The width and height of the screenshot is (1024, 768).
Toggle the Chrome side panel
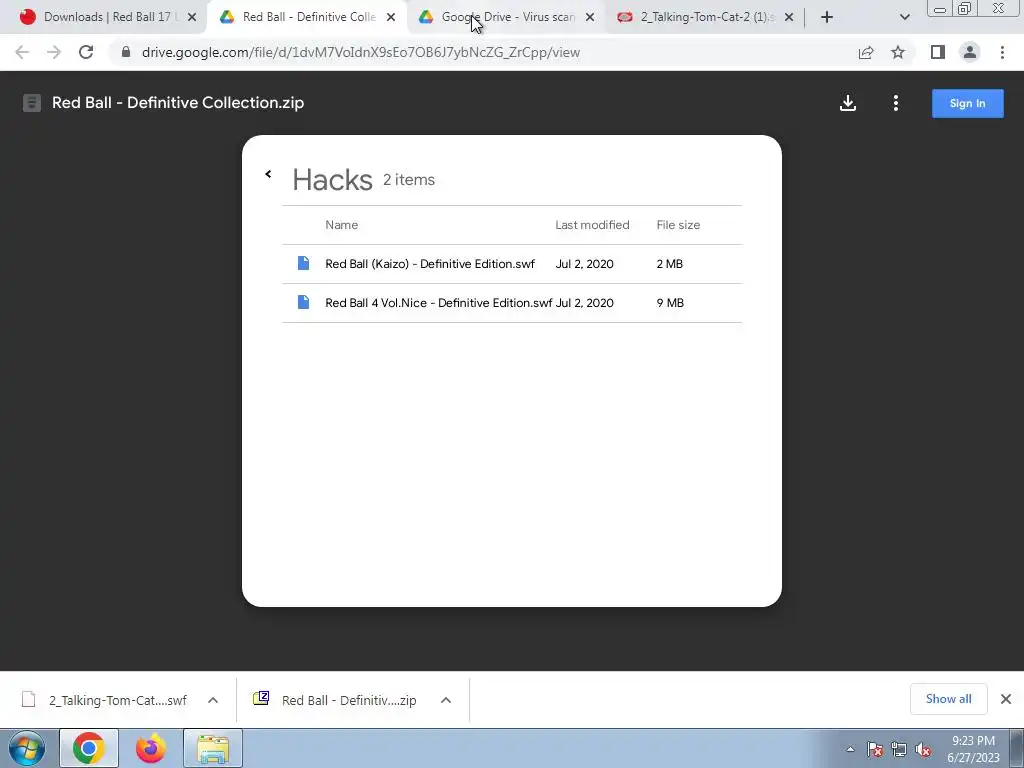pyautogui.click(x=938, y=52)
